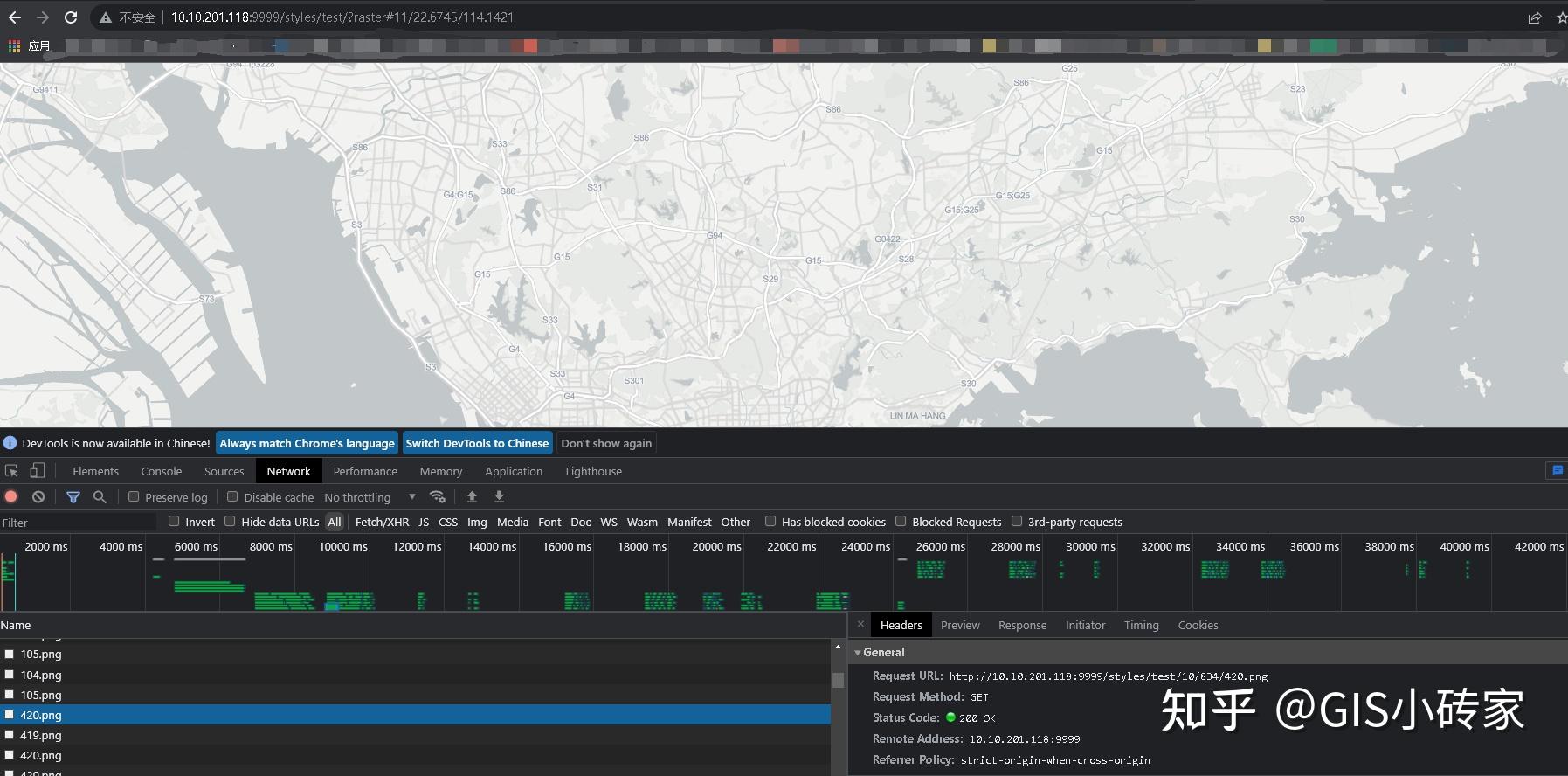The width and height of the screenshot is (1568, 776).
Task: Filter requests by Other type
Action: 736,522
